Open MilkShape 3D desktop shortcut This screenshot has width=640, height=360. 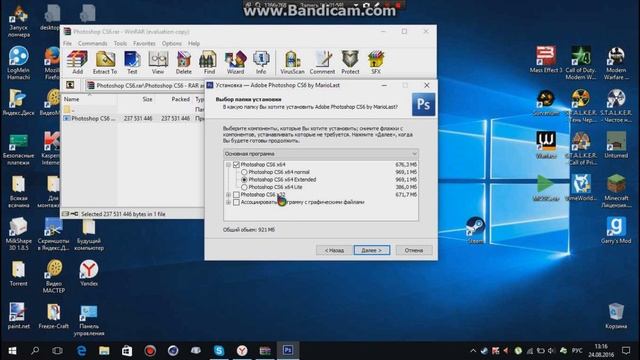pyautogui.click(x=18, y=234)
